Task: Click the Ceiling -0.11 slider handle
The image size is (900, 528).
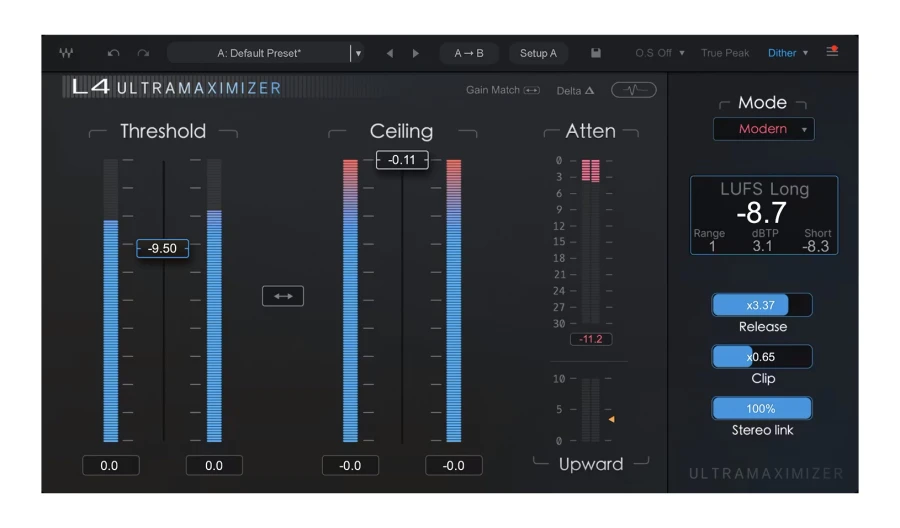Action: pyautogui.click(x=402, y=160)
